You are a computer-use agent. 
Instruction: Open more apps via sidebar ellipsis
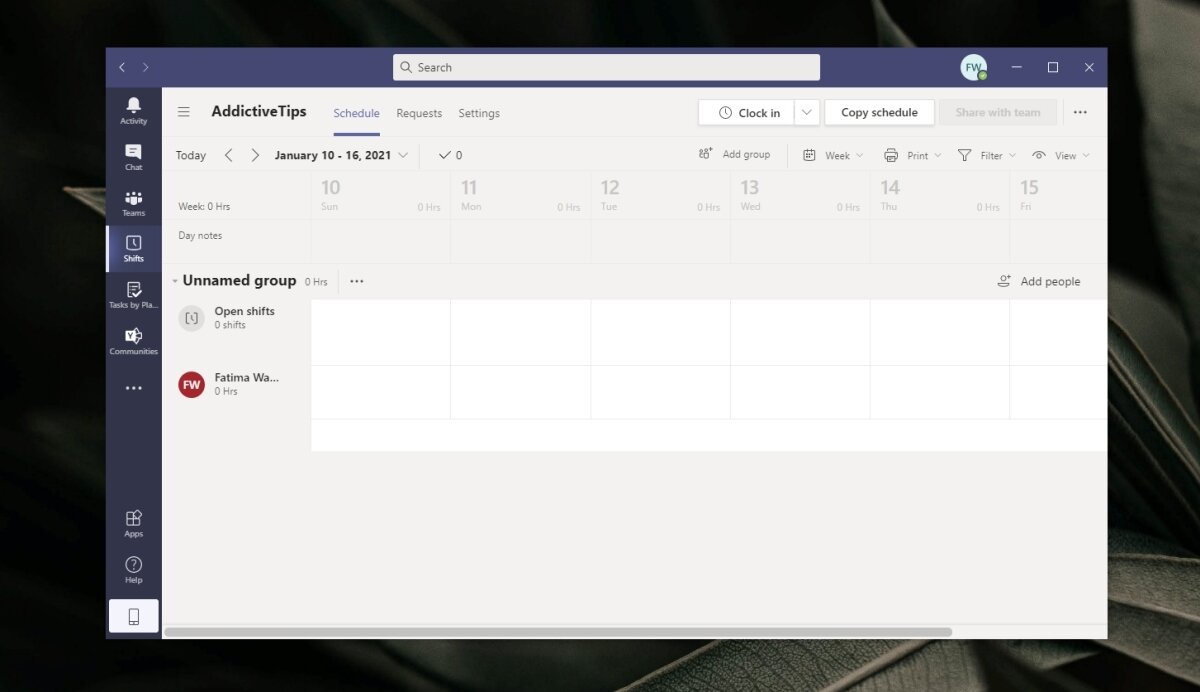[133, 388]
